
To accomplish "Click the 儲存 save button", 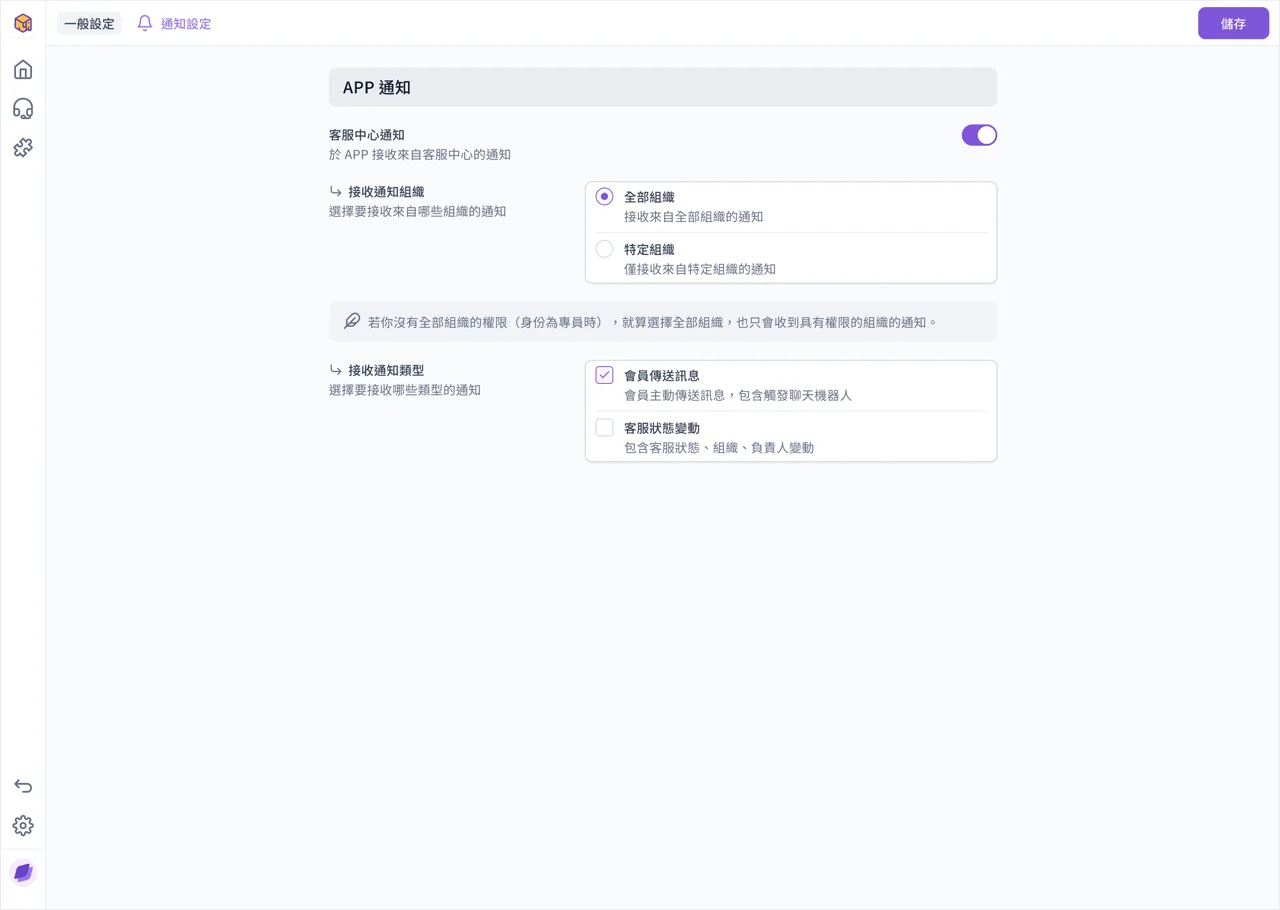I will [x=1233, y=23].
